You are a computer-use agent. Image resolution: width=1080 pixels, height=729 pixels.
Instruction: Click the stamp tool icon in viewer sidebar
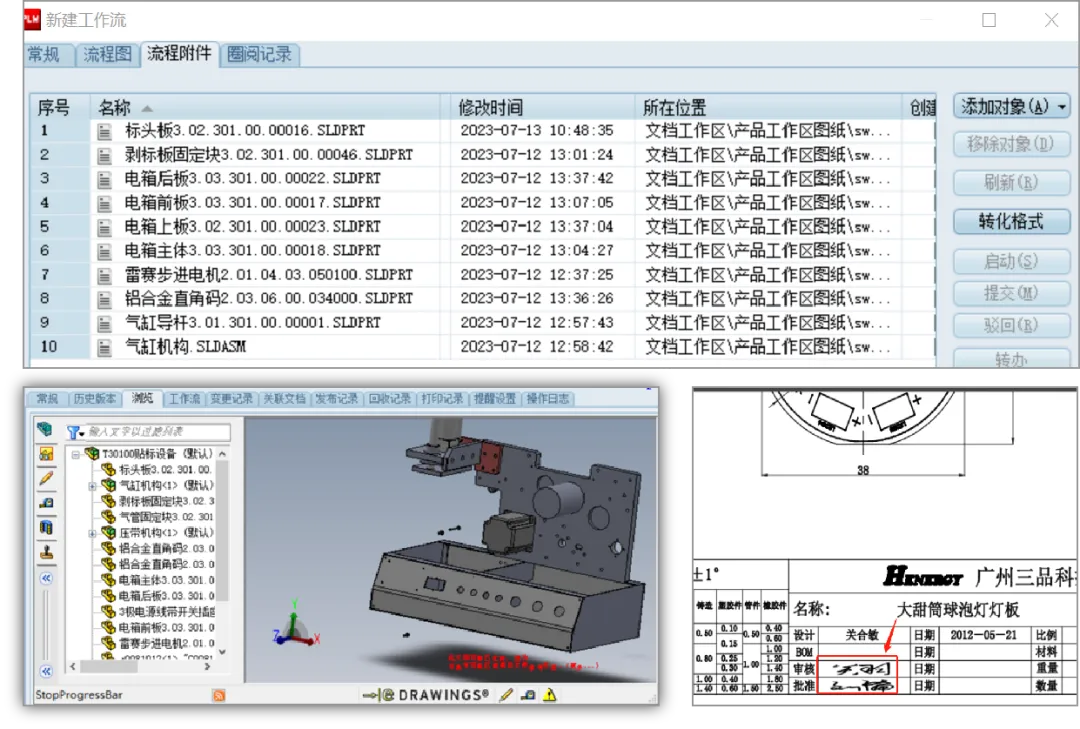[x=46, y=551]
